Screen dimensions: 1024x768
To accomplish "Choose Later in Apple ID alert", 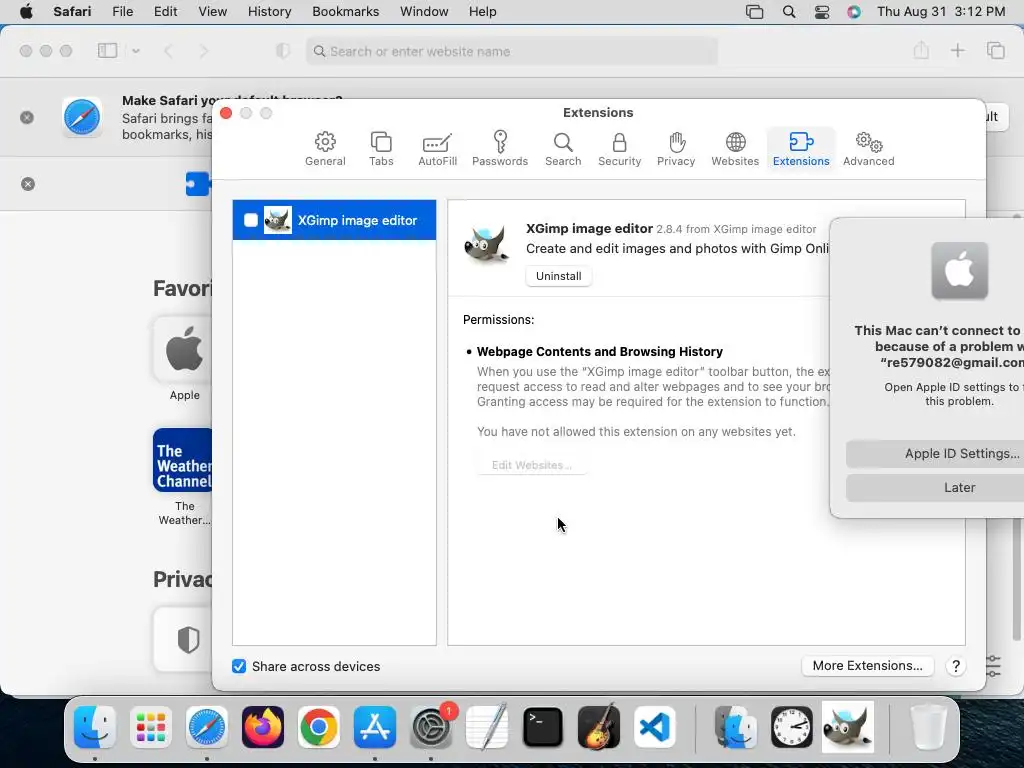I will [935, 488].
